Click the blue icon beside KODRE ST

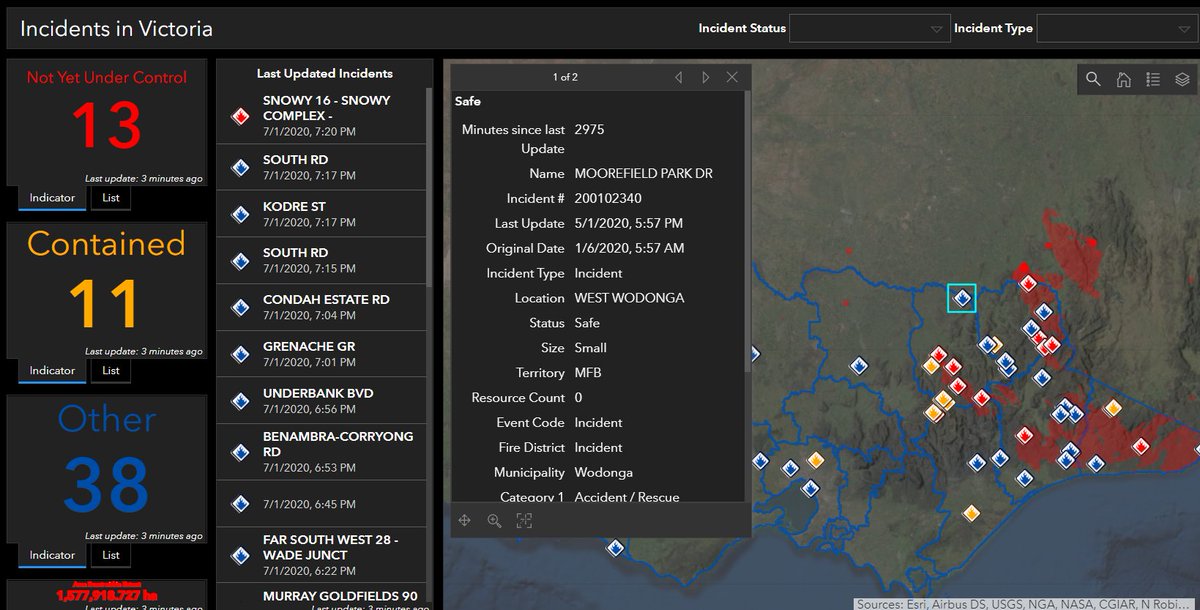(x=240, y=214)
